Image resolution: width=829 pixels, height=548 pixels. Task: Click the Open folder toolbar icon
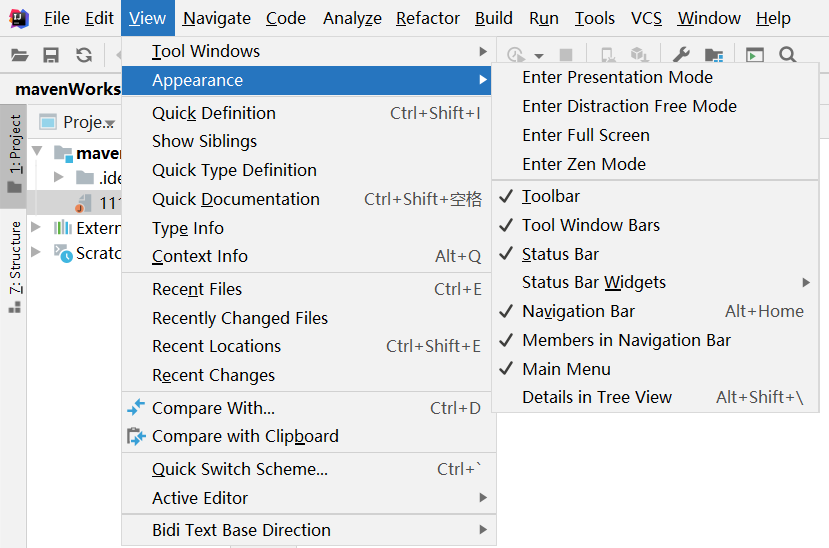pos(19,55)
